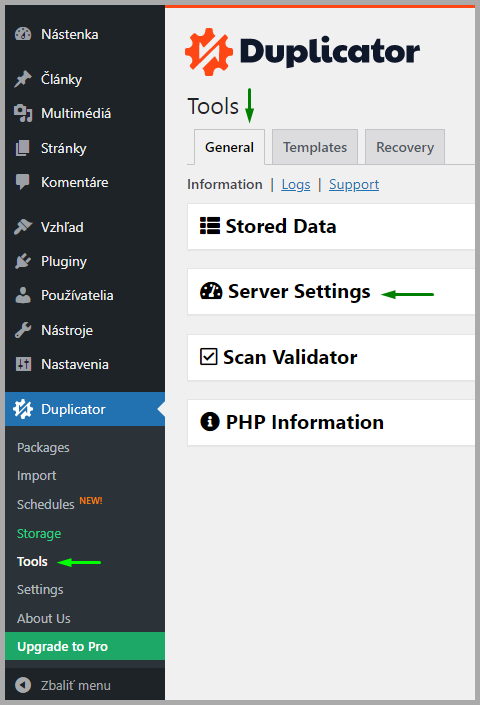The image size is (480, 705).
Task: Switch to the Recovery tab
Action: (x=405, y=147)
